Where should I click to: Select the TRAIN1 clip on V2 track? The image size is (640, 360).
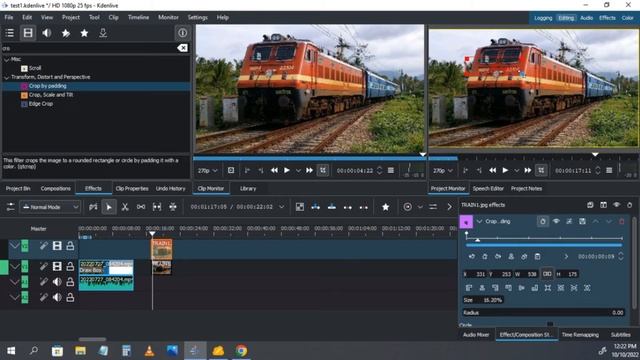[x=162, y=249]
